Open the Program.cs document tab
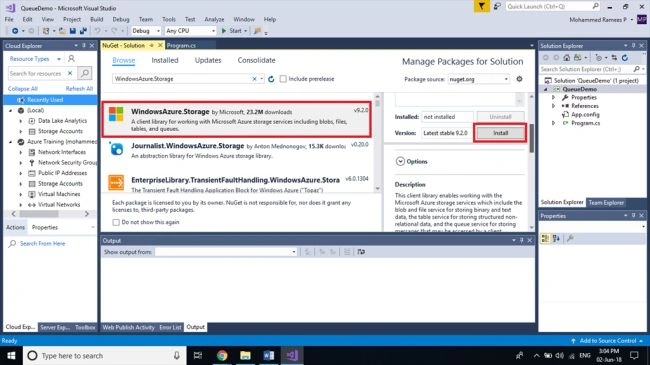Image resolution: width=650 pixels, height=365 pixels. pos(181,46)
